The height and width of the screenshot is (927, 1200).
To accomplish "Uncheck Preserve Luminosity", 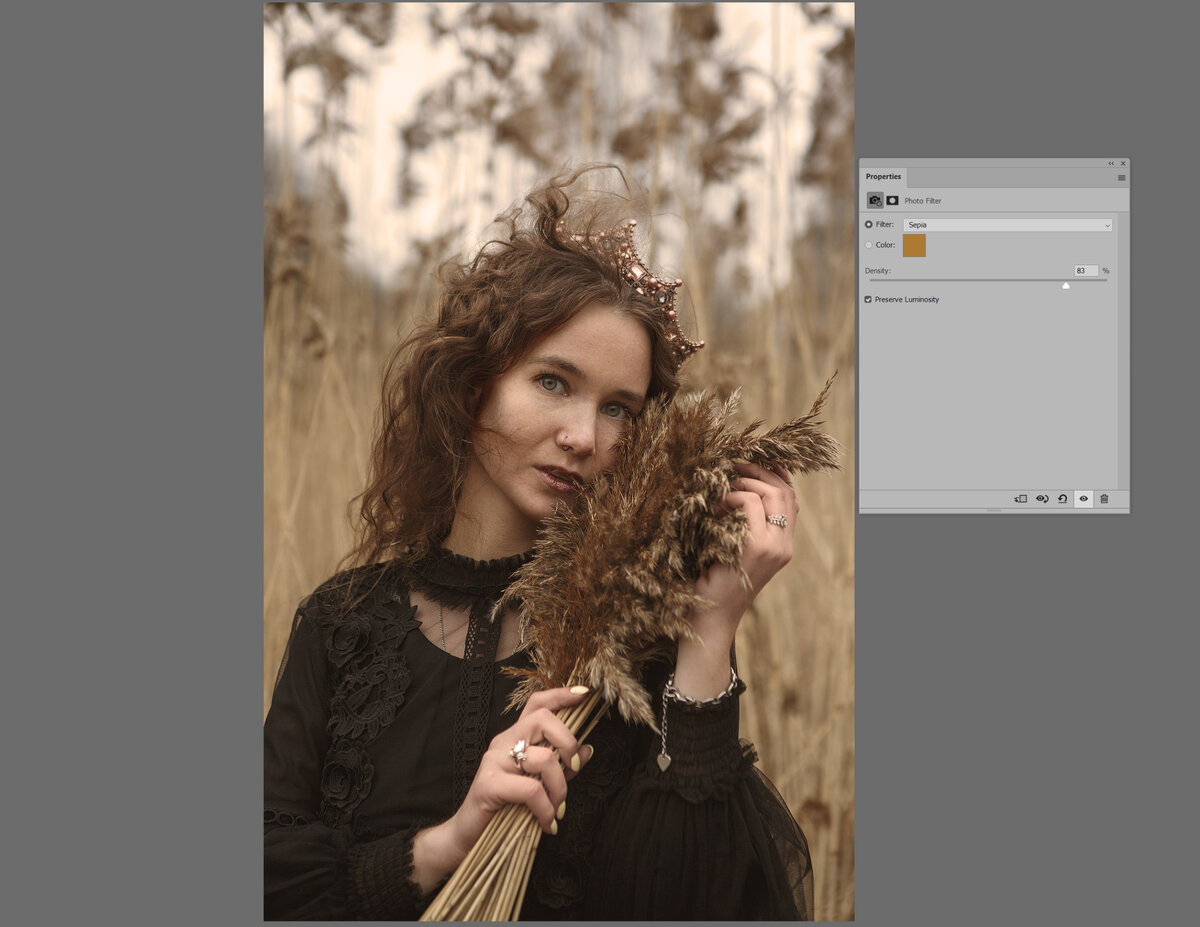I will [868, 299].
